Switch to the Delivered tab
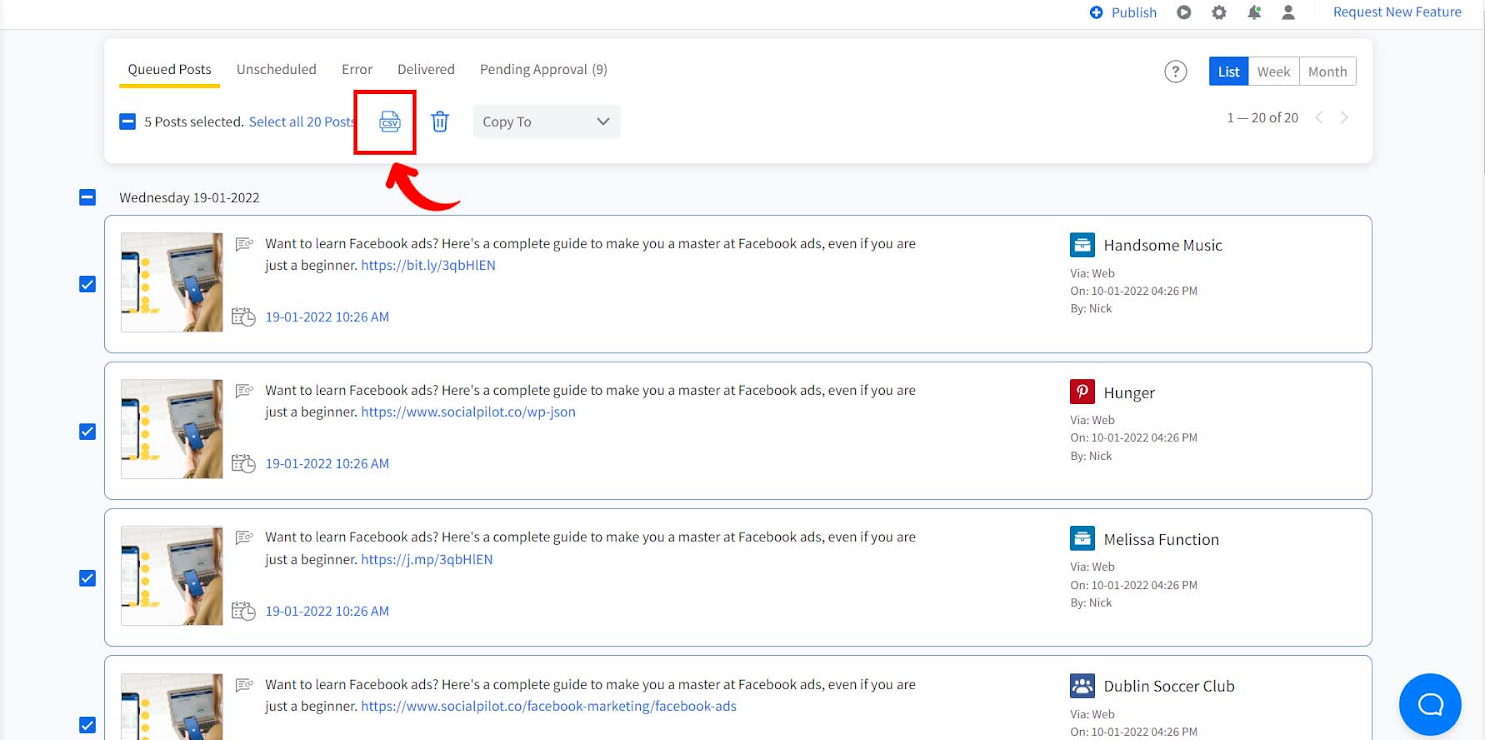Image resolution: width=1485 pixels, height=740 pixels. 425,69
